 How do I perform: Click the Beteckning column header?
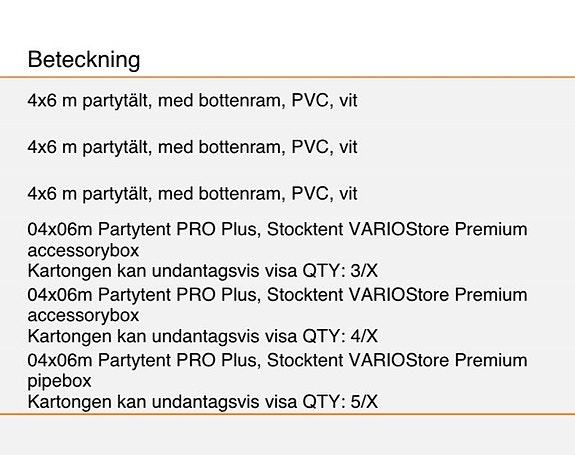(x=84, y=59)
